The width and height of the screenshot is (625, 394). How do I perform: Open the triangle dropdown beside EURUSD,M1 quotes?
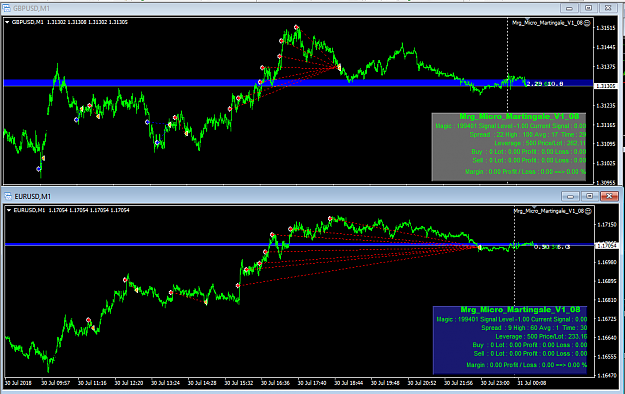tap(9, 210)
